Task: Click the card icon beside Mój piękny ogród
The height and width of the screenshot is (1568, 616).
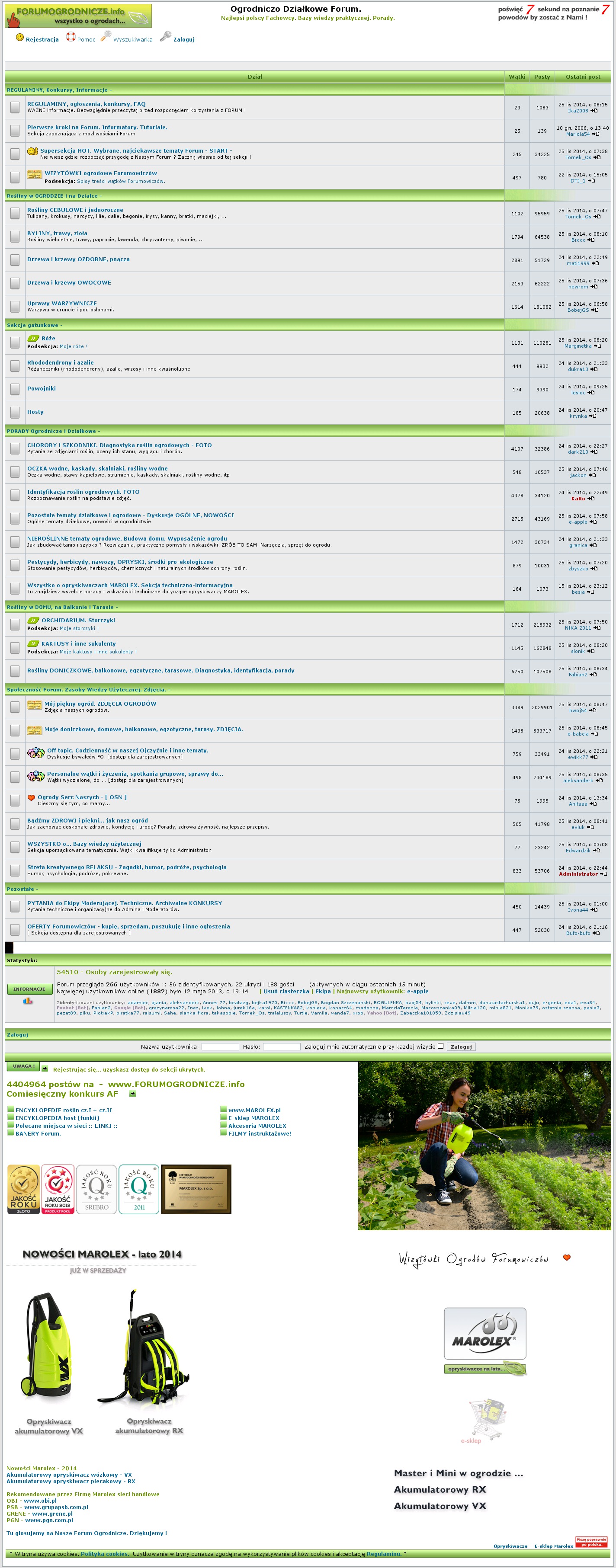Action: click(35, 705)
